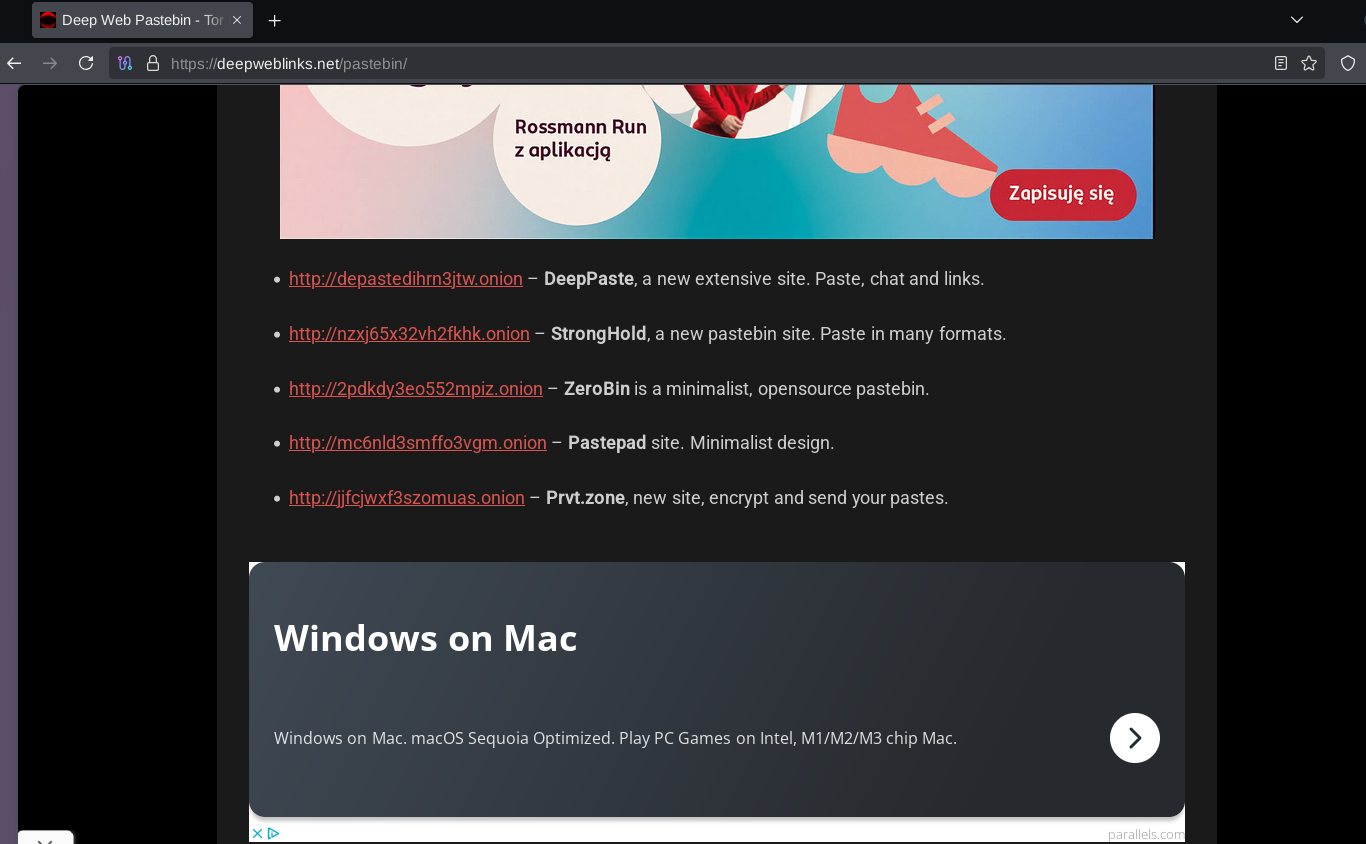Image resolution: width=1366 pixels, height=844 pixels.
Task: Click the round arrow button on Parallels ad
Action: click(1135, 738)
